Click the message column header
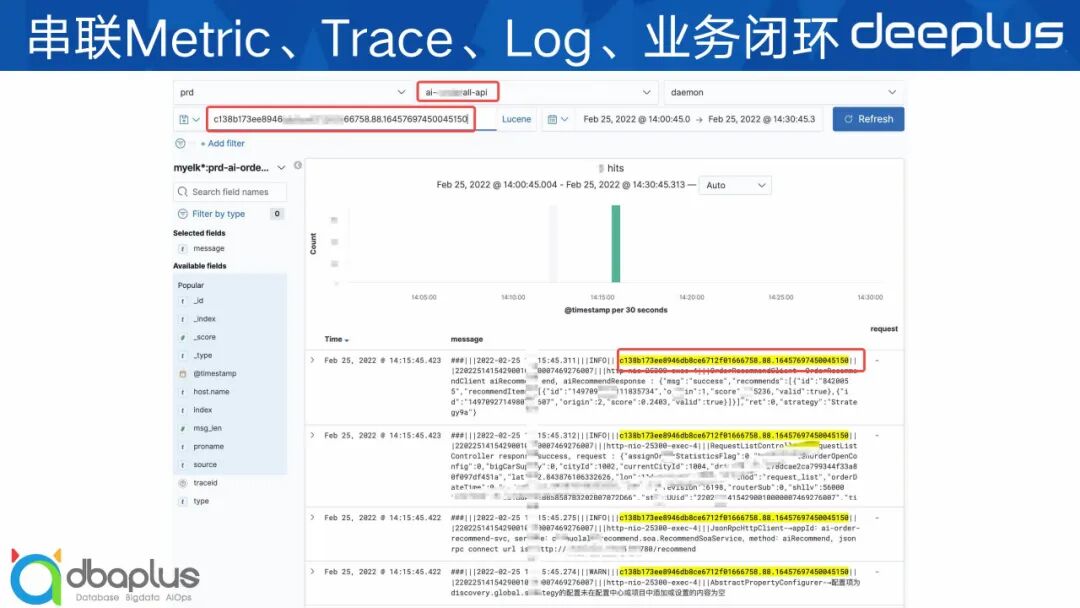 [x=466, y=339]
